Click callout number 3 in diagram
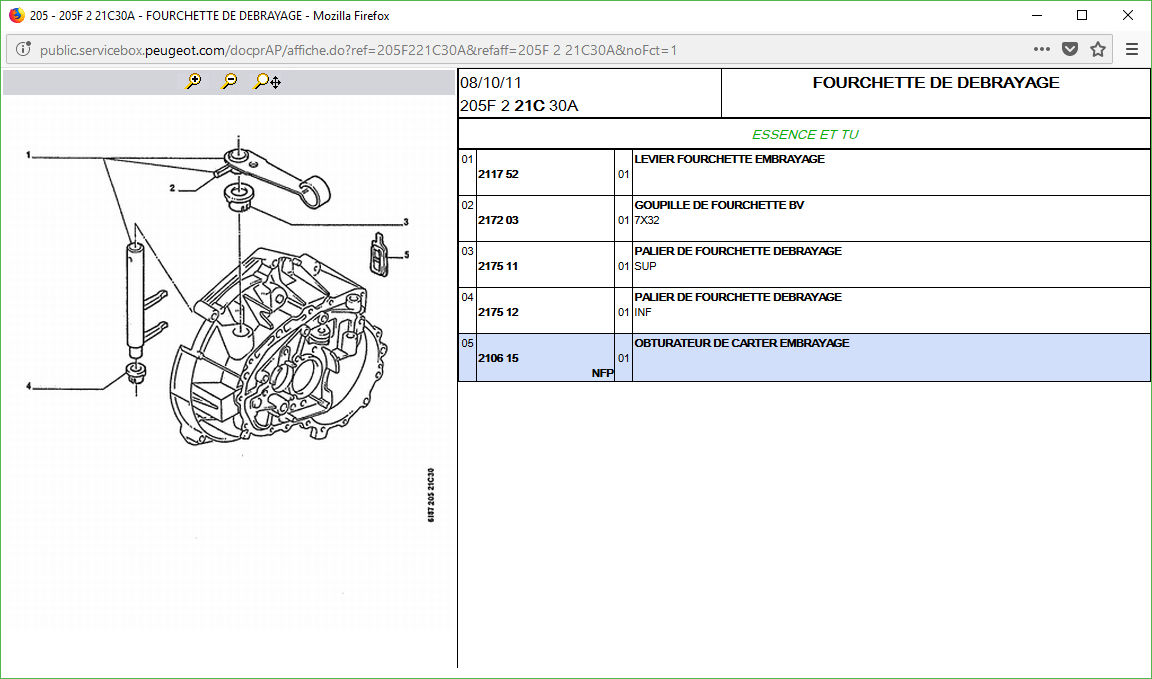1152x679 pixels. pos(406,222)
